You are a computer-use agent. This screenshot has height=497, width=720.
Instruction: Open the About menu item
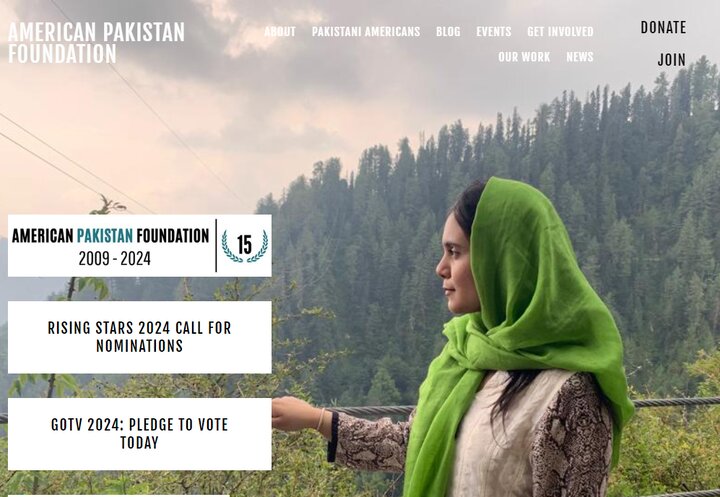(280, 32)
